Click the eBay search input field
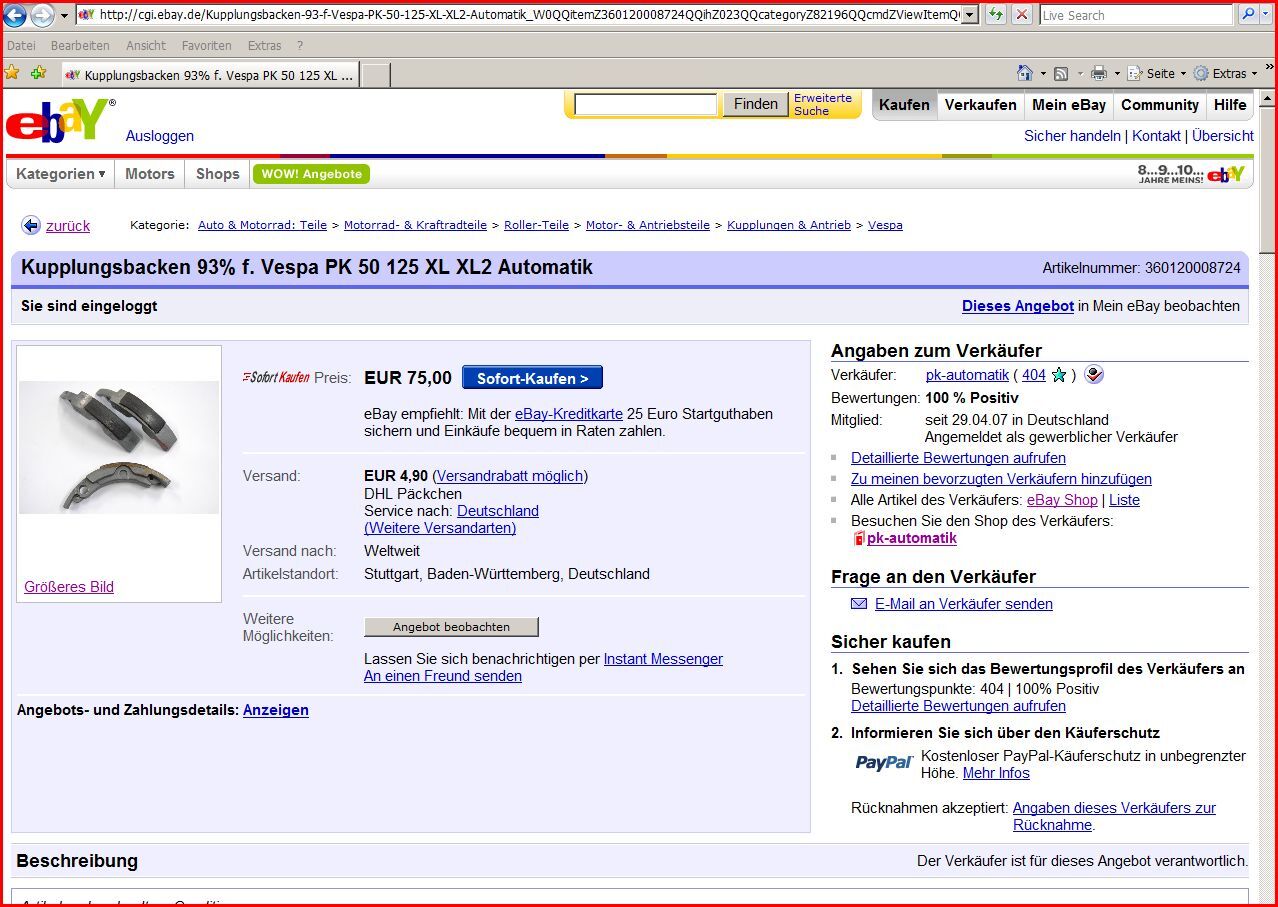The image size is (1278, 907). [646, 105]
